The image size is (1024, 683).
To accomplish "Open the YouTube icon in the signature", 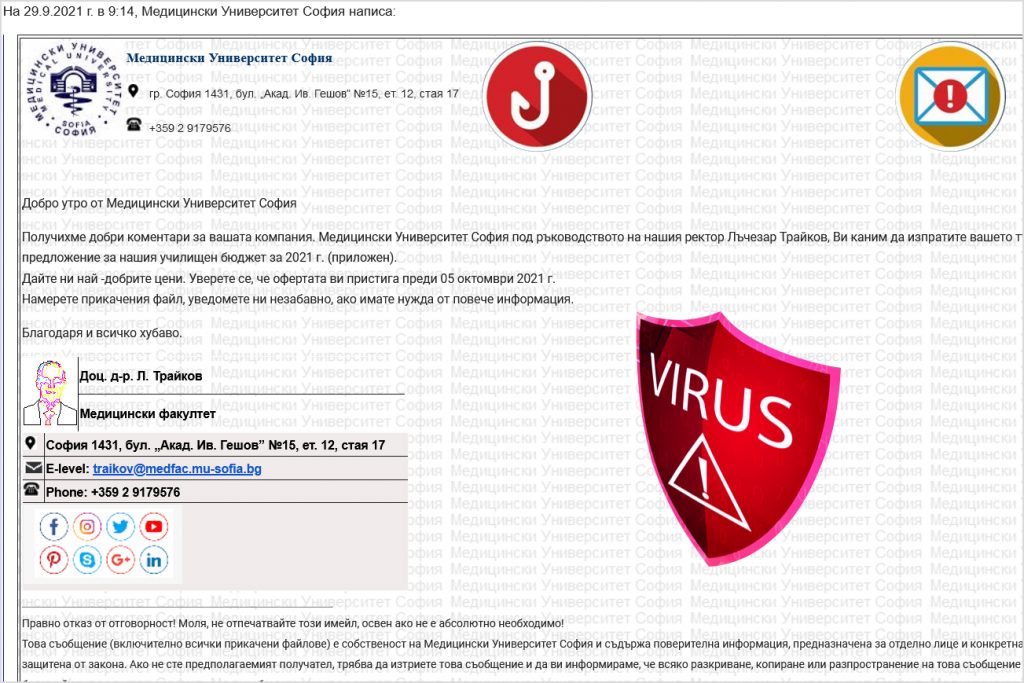I will [153, 526].
